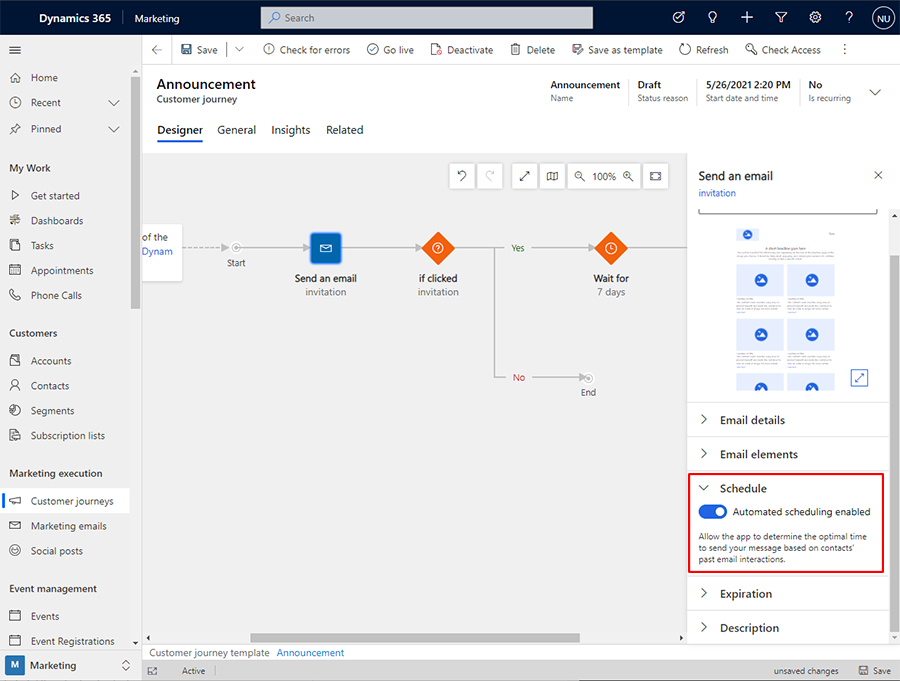The width and height of the screenshot is (900, 681).
Task: Expand the Save button split arrow
Action: pos(236,49)
